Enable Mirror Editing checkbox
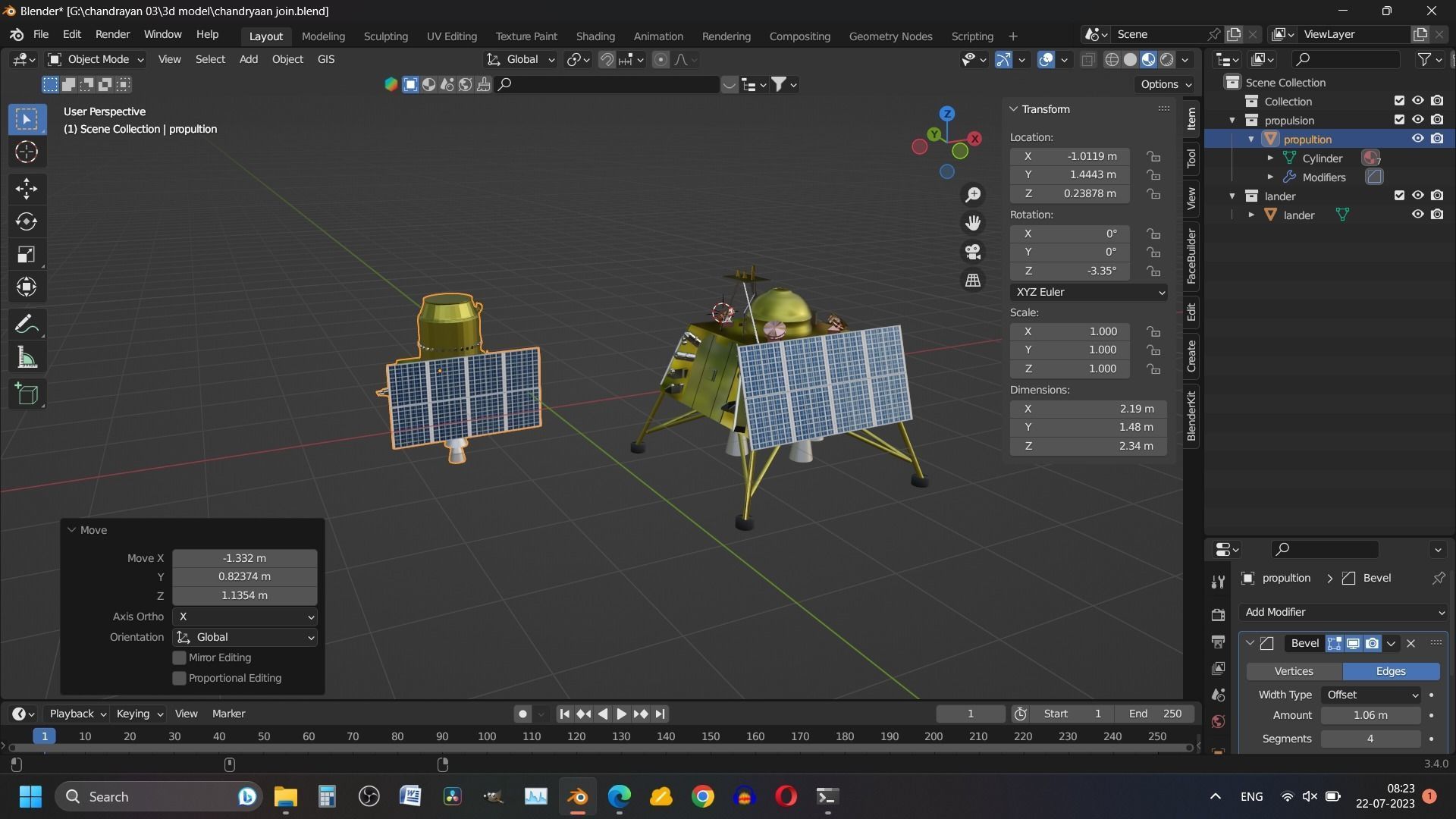This screenshot has width=1456, height=819. point(180,657)
